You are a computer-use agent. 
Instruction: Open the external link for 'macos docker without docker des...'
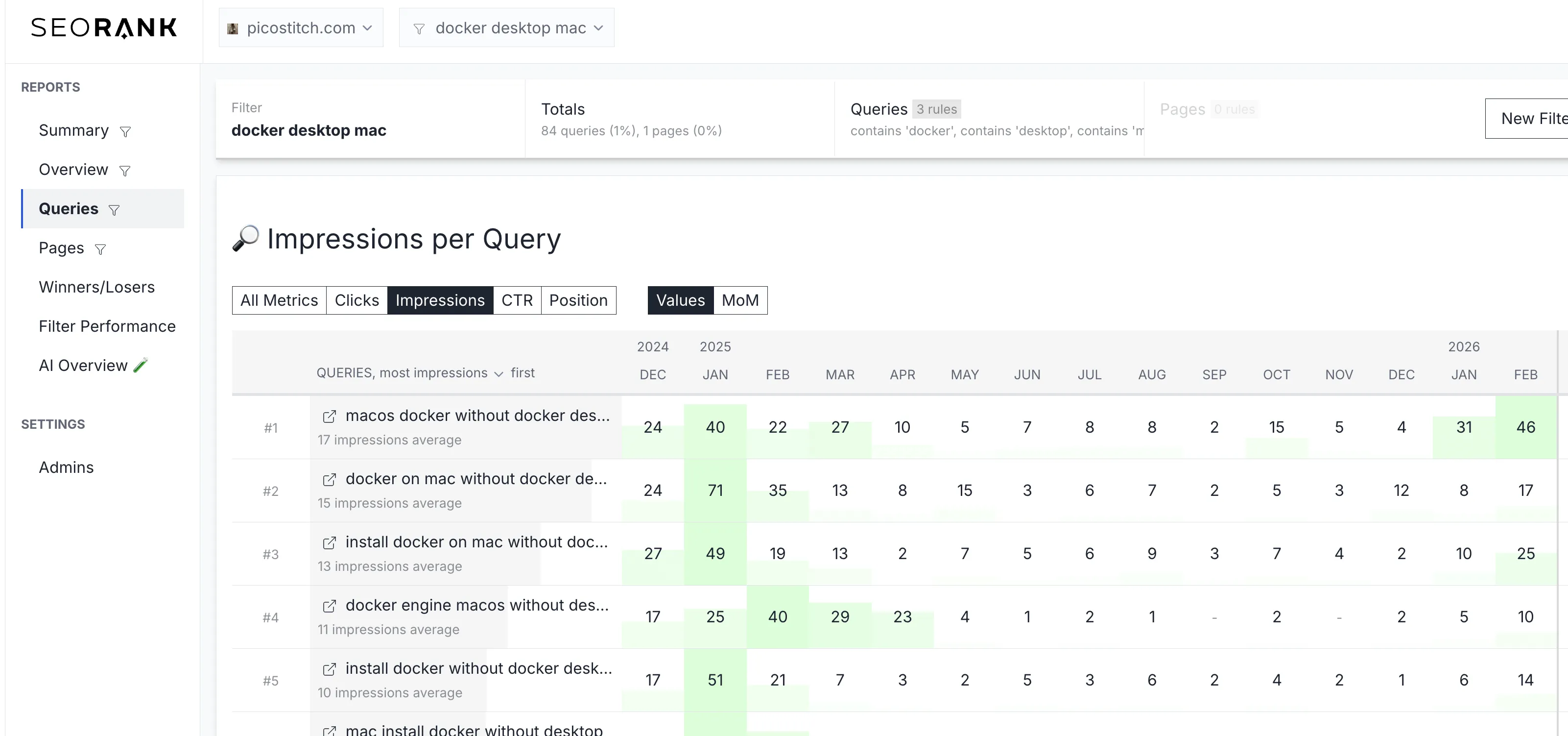pos(329,416)
